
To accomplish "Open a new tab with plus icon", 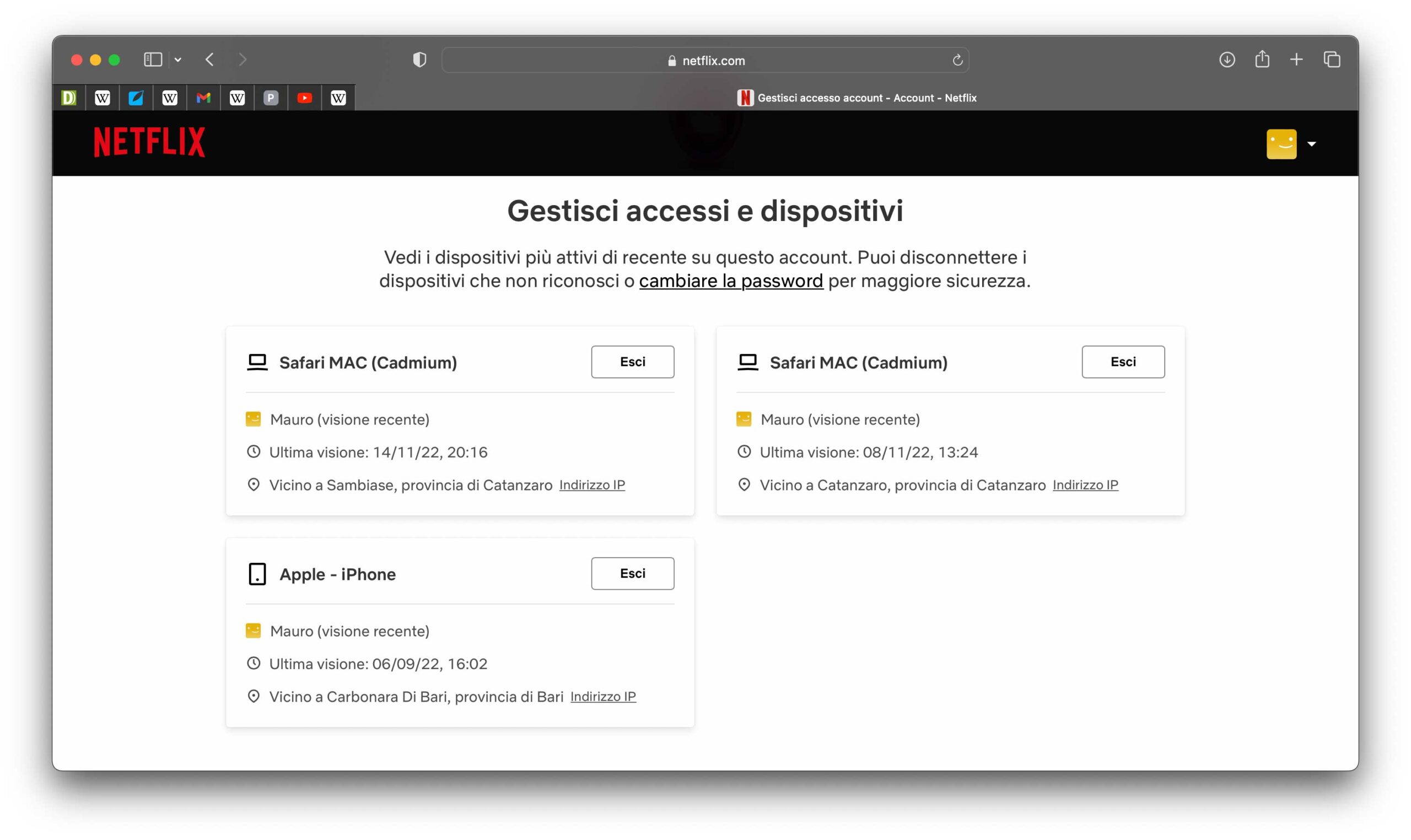I will (x=1296, y=60).
